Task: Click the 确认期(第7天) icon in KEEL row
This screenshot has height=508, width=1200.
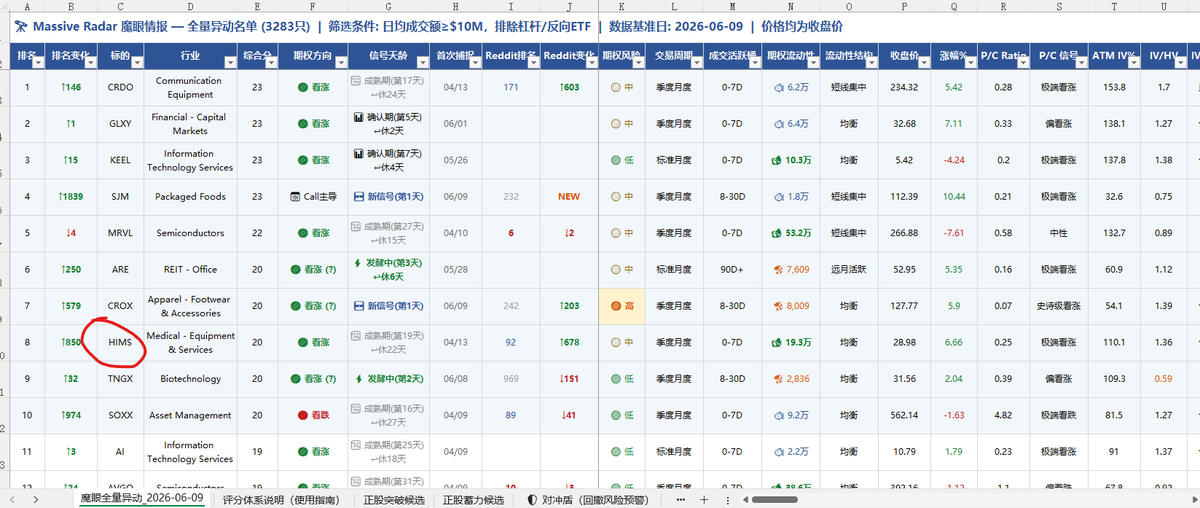Action: 359,154
